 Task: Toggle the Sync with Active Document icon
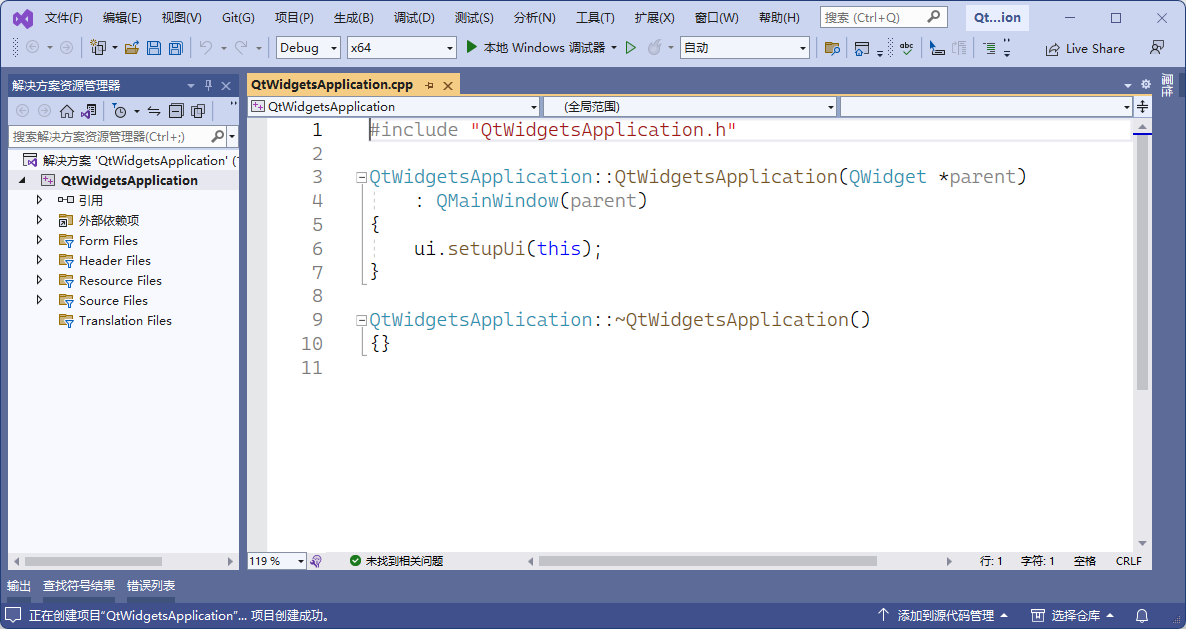(154, 112)
